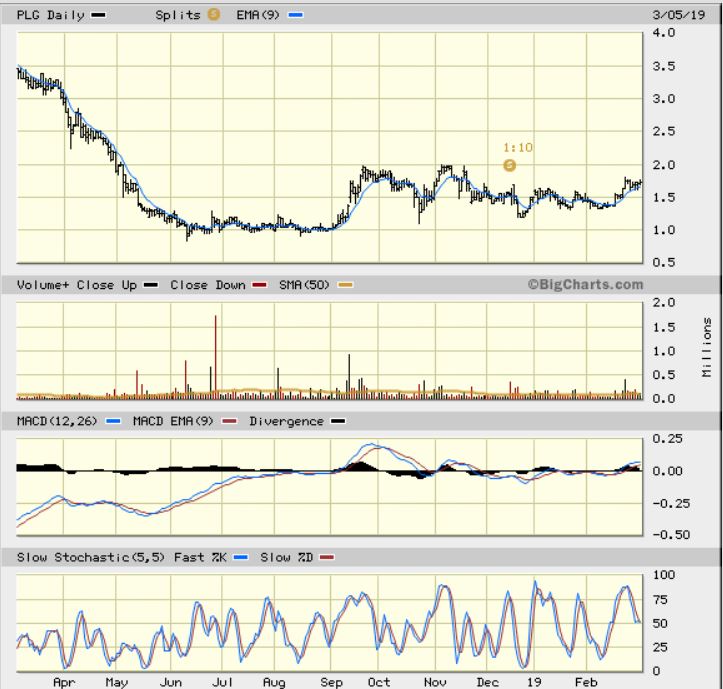Click the '2.5' price axis value
The height and width of the screenshot is (689, 723).
pos(664,131)
